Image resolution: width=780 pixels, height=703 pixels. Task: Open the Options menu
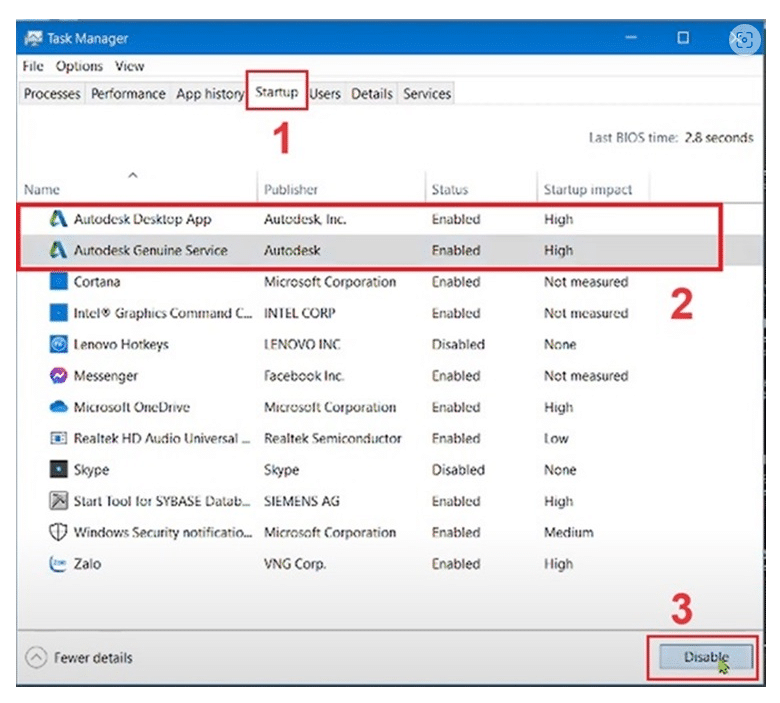(79, 66)
